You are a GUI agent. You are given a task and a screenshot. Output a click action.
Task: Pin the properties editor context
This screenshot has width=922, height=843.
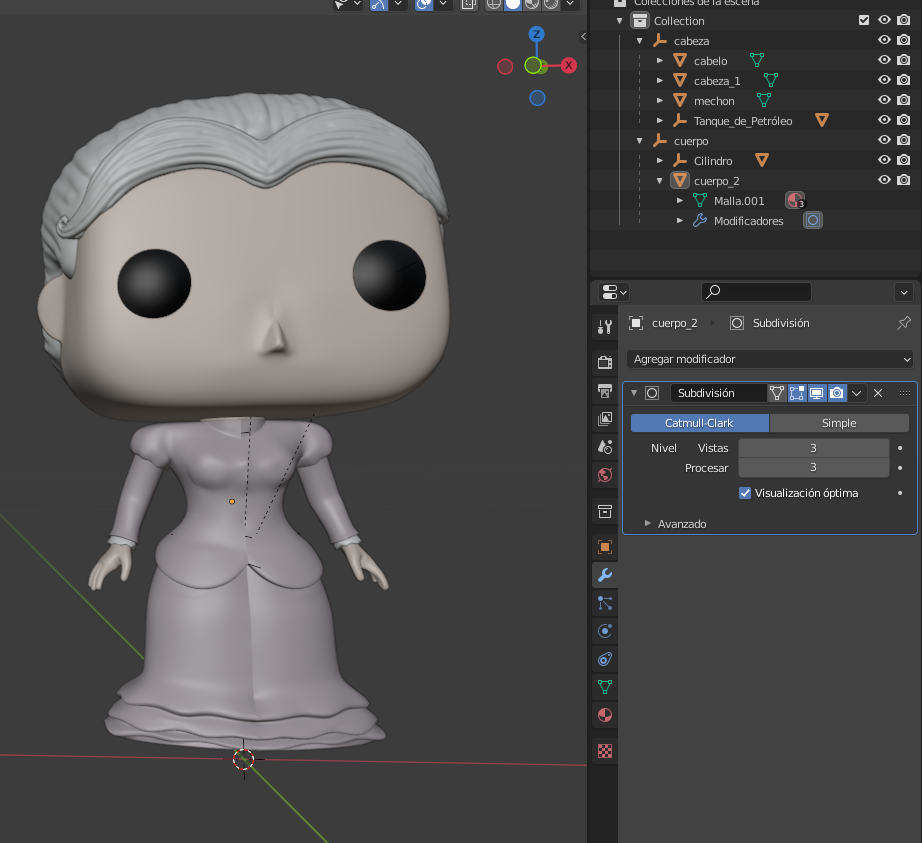click(904, 323)
